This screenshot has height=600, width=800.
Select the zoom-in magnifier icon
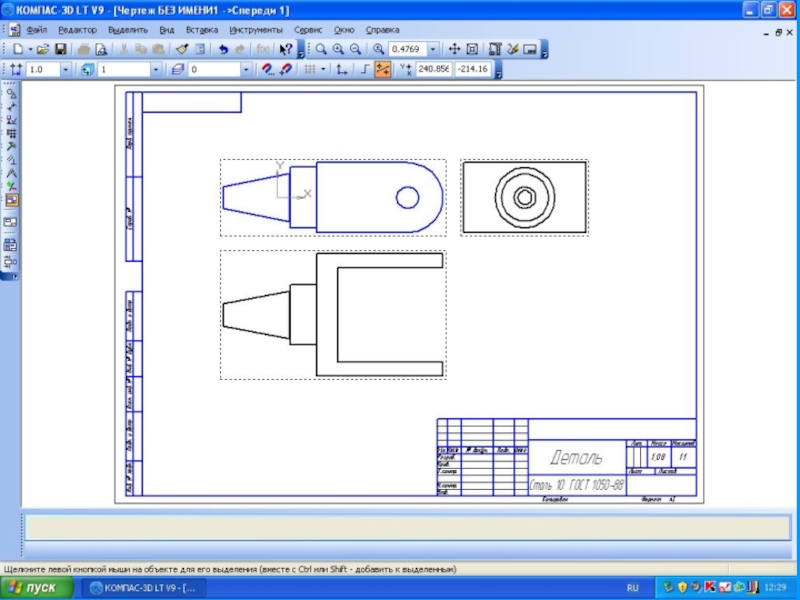coord(338,49)
